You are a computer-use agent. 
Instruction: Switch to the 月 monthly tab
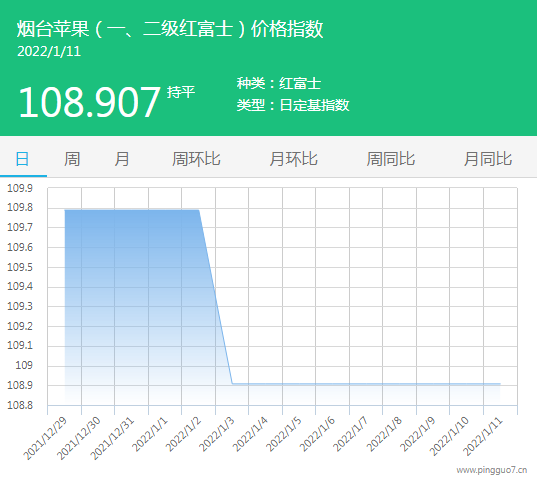[122, 159]
